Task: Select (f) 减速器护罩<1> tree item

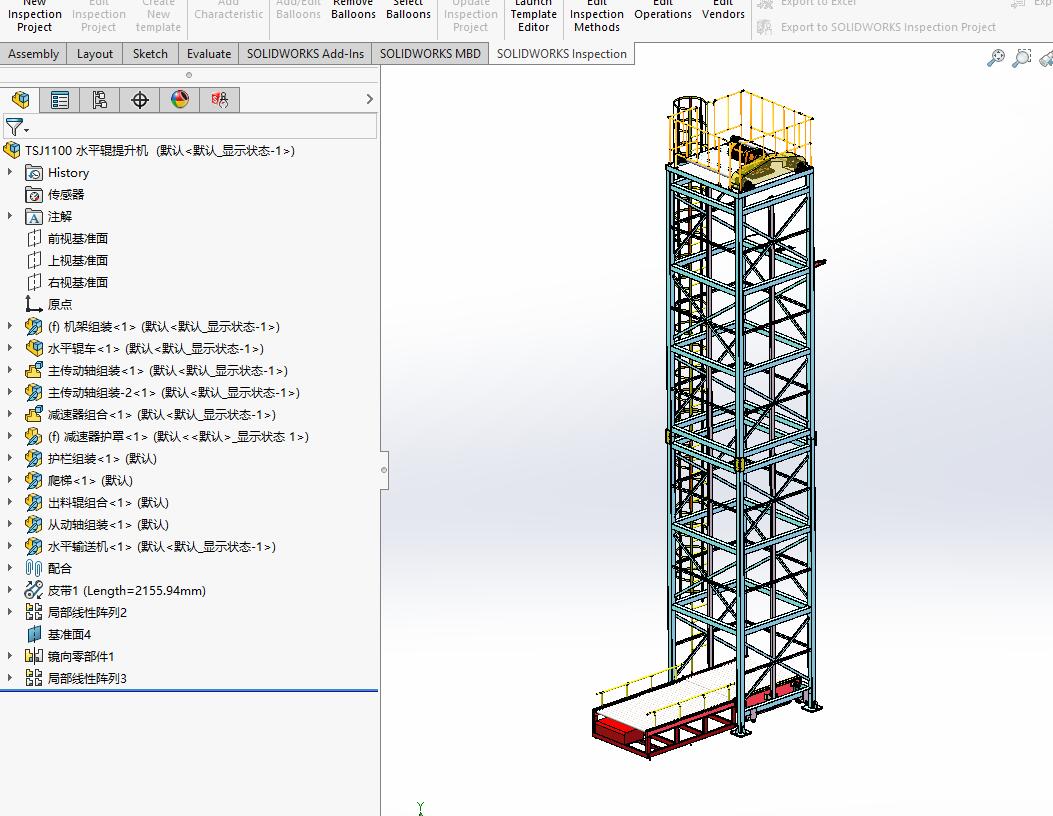Action: pos(178,437)
